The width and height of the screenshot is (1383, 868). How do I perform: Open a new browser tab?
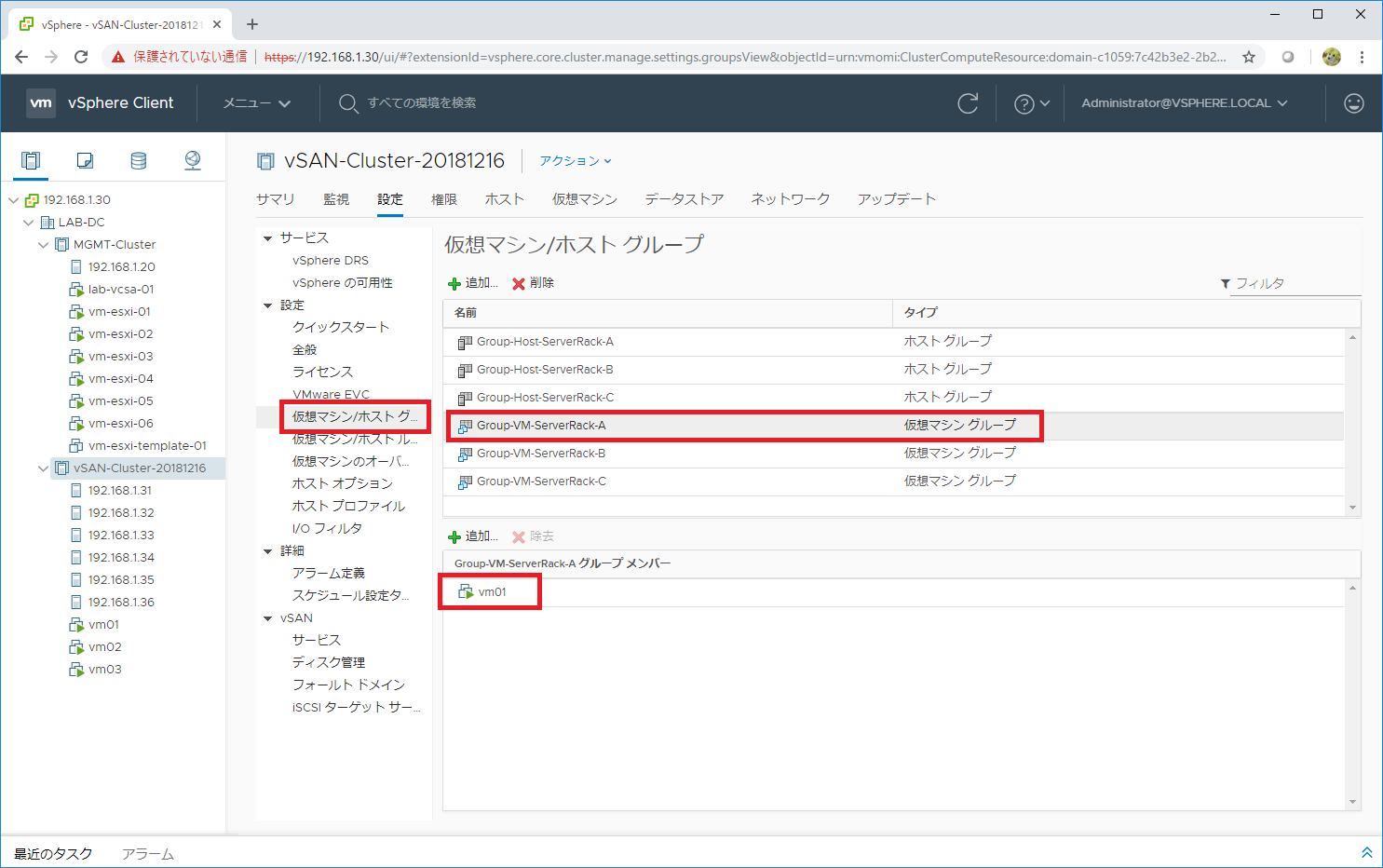[x=252, y=24]
